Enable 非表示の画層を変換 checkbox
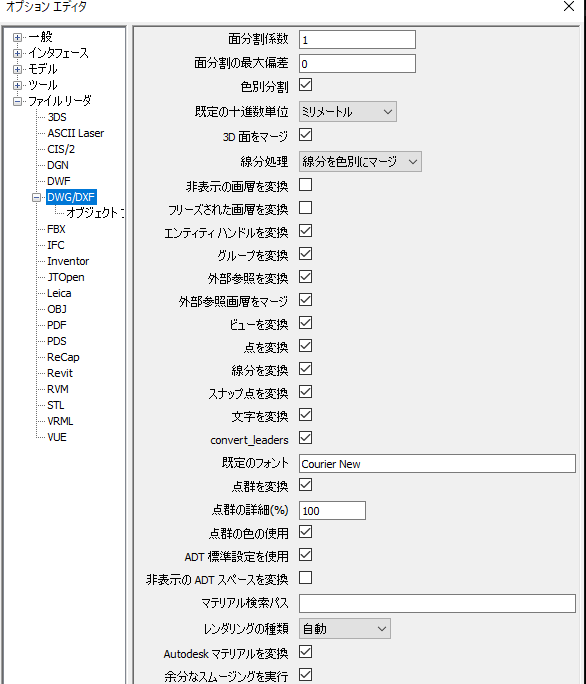The height and width of the screenshot is (684, 586). coord(305,185)
